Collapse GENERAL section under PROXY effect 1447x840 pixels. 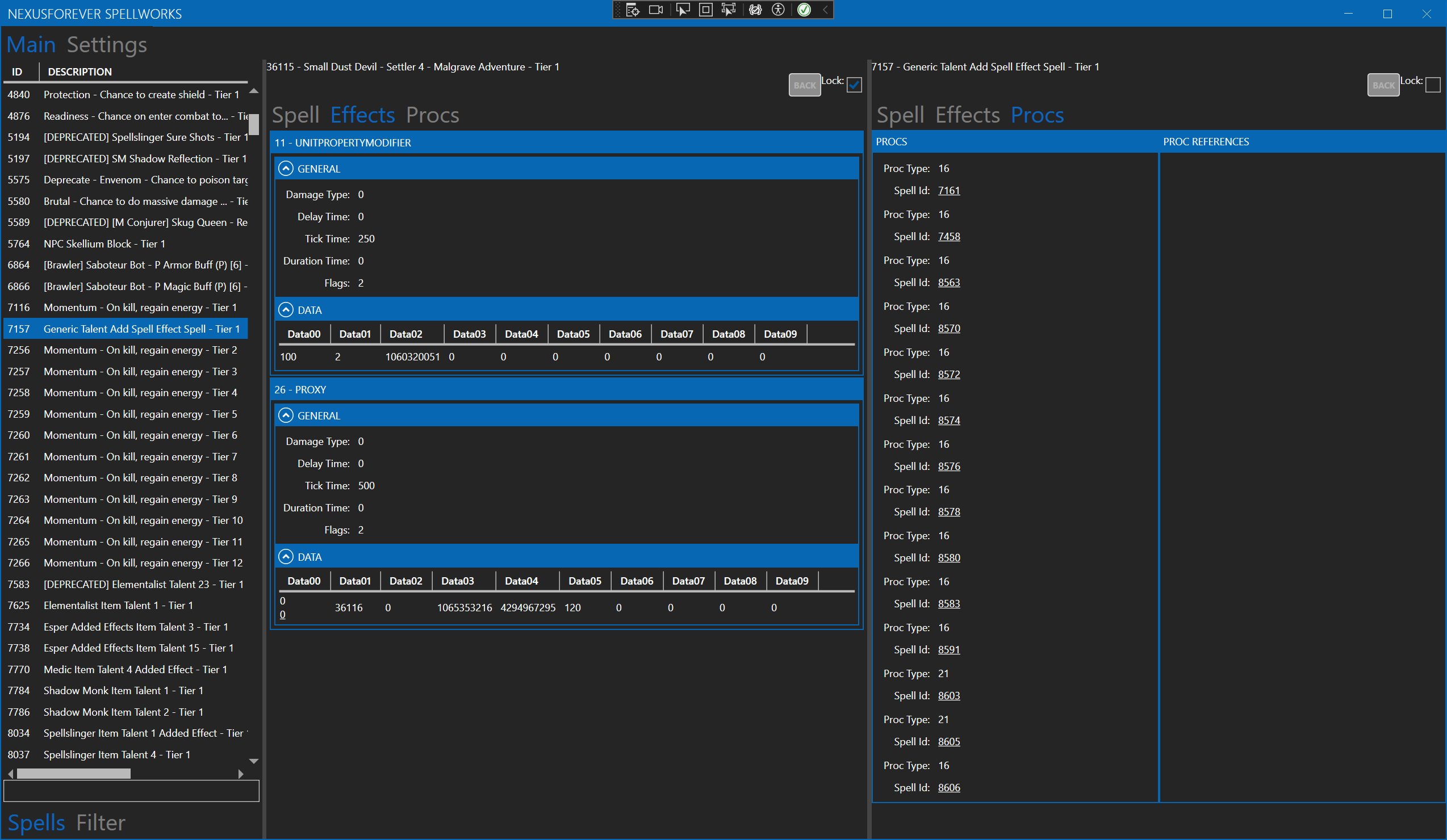[286, 415]
